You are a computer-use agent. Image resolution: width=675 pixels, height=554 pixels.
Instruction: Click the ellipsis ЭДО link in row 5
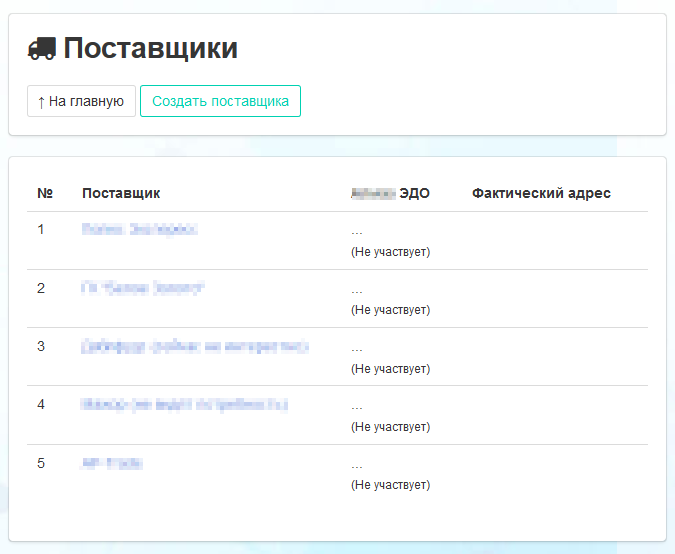[357, 465]
